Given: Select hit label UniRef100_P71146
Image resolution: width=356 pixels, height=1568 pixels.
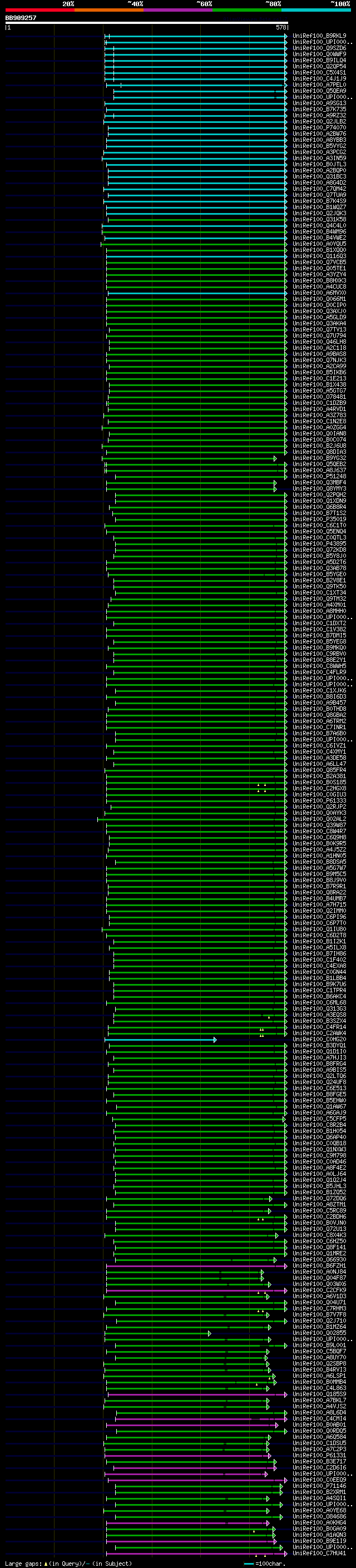Looking at the screenshot, I should (x=319, y=1486).
